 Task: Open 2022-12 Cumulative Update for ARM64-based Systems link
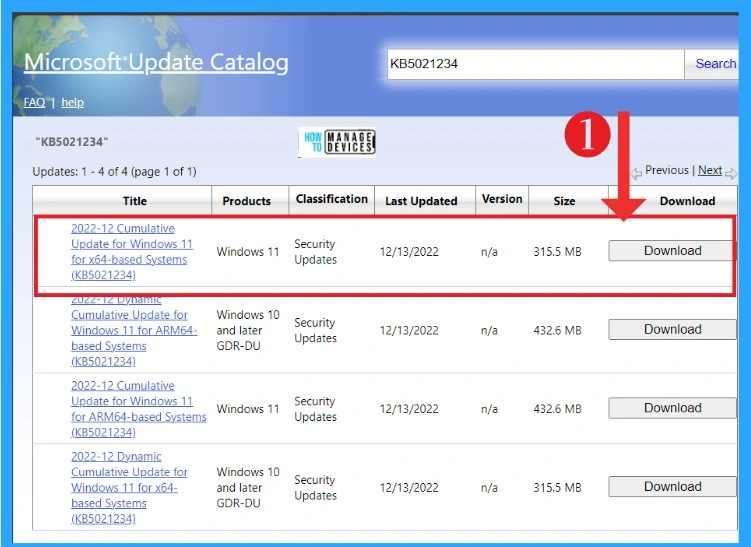point(139,409)
